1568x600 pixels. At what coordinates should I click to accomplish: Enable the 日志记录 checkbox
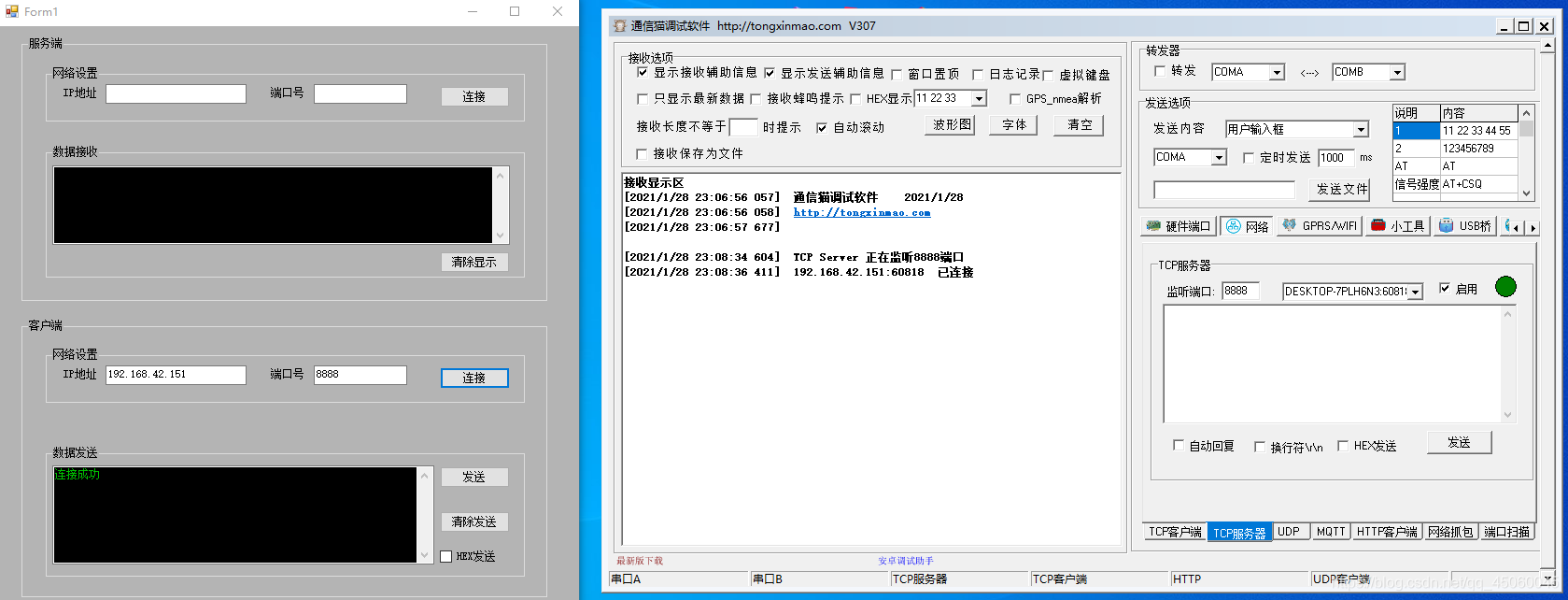tap(978, 74)
